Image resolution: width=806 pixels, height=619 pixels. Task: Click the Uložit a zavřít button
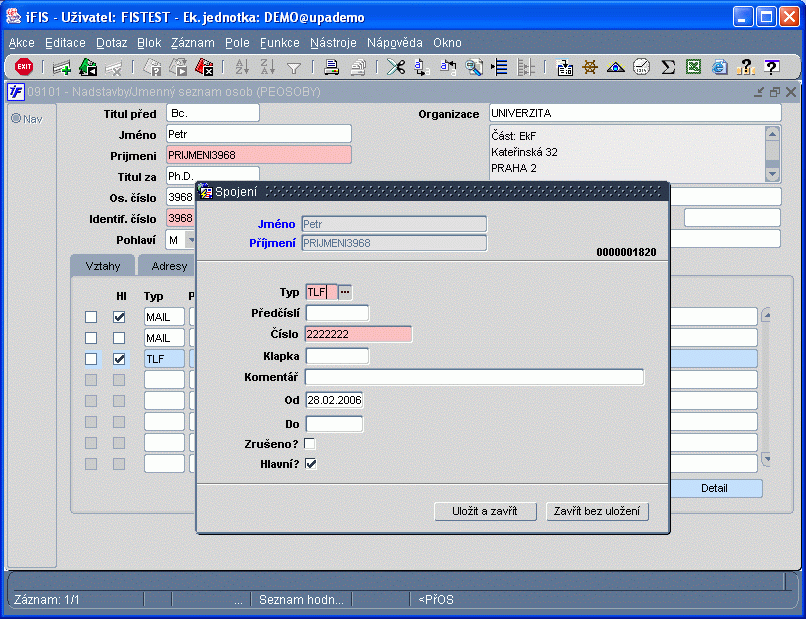click(x=485, y=512)
